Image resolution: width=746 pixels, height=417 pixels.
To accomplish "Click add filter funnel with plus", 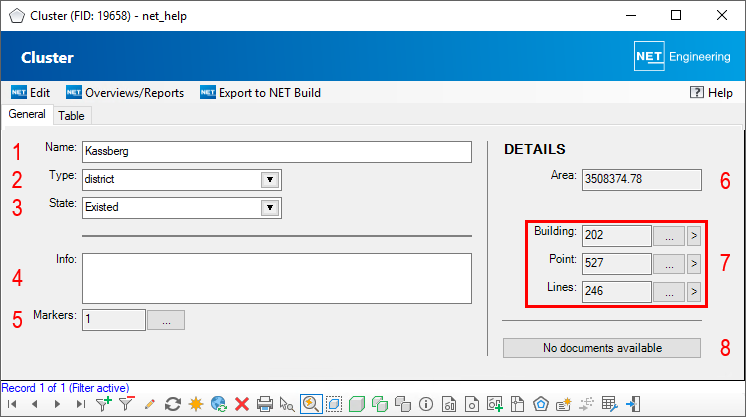I will tap(103, 404).
